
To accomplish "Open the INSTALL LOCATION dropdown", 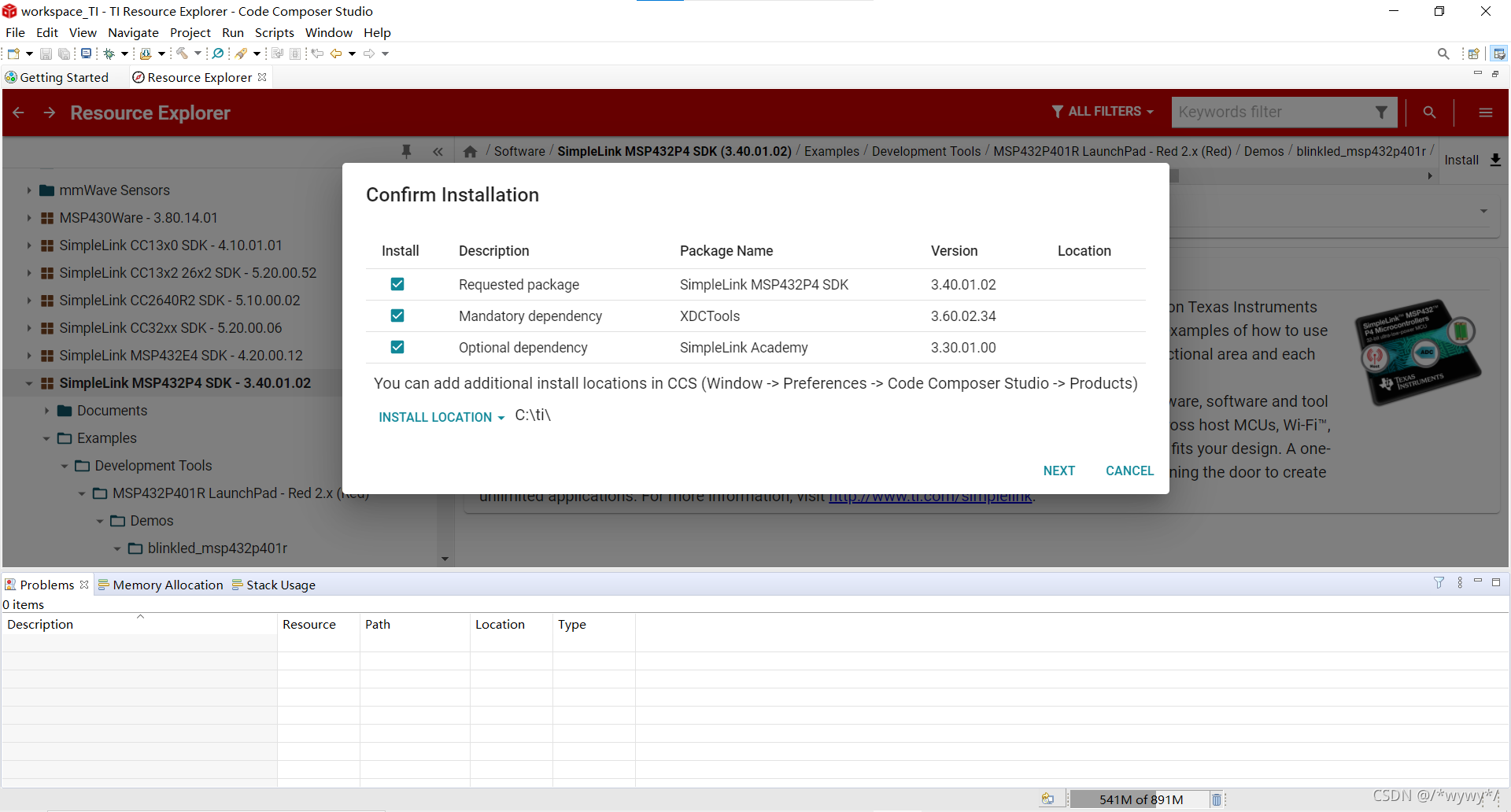I will point(441,417).
